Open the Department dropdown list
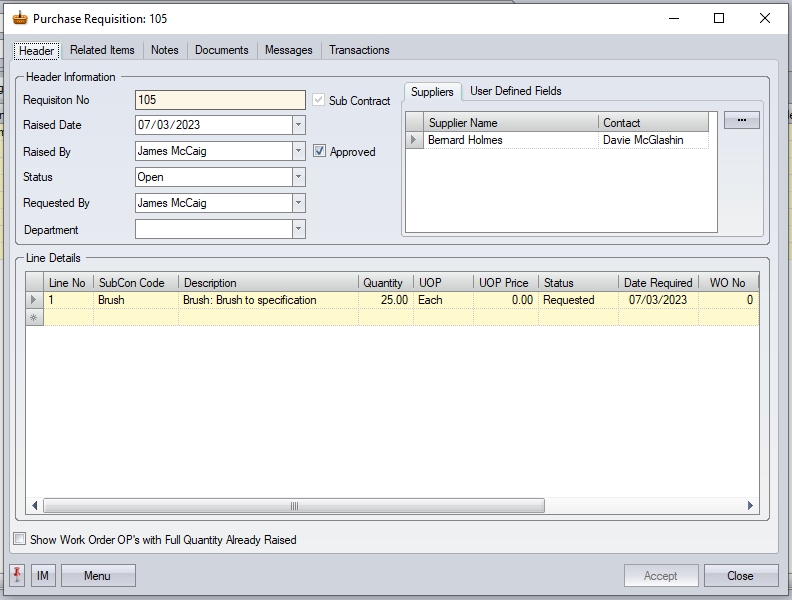792x600 pixels. 298,229
